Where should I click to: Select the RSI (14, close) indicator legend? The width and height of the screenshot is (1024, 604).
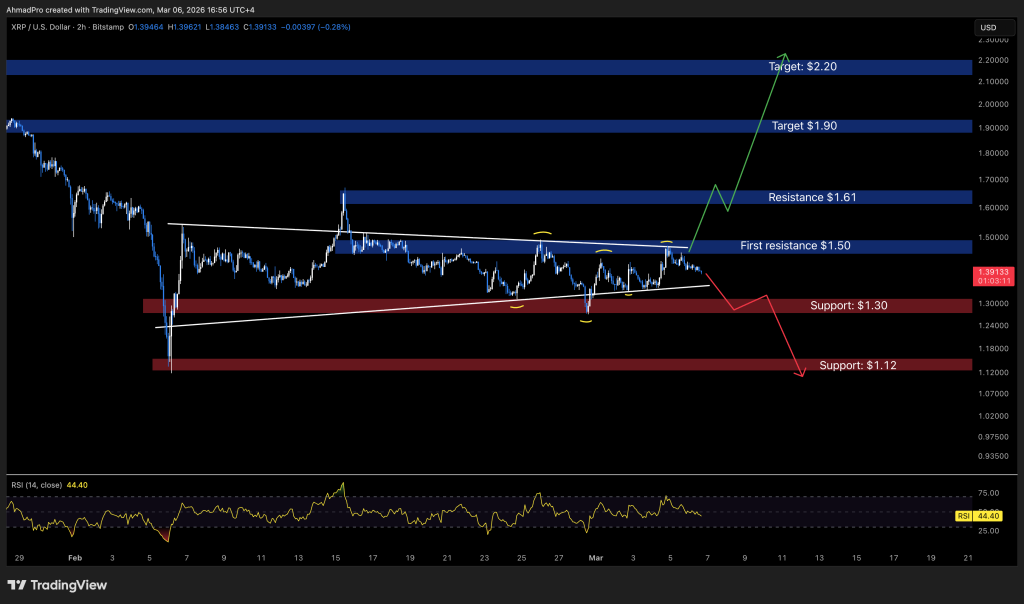click(33, 485)
